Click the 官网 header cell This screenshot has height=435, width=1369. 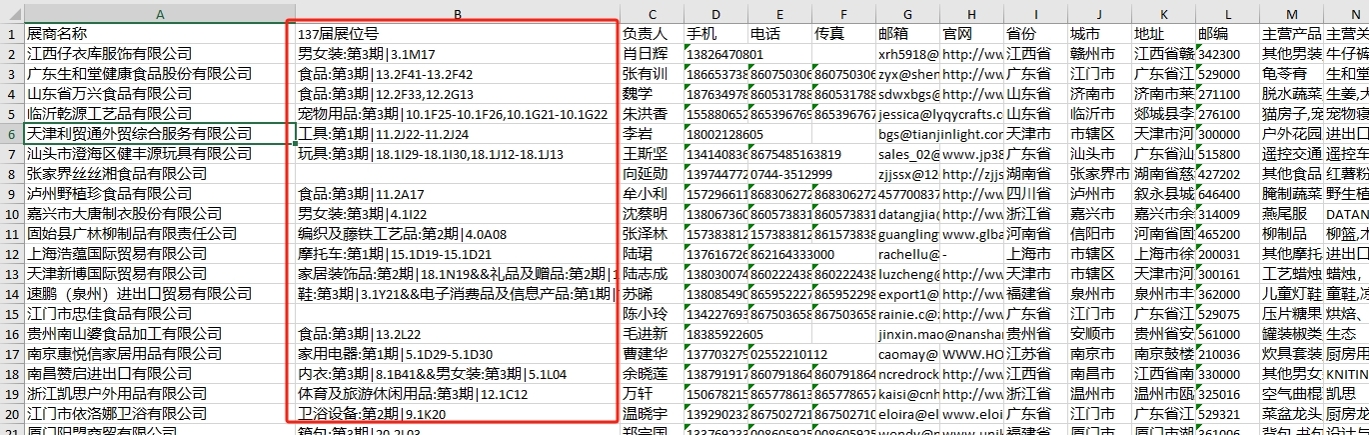[971, 33]
